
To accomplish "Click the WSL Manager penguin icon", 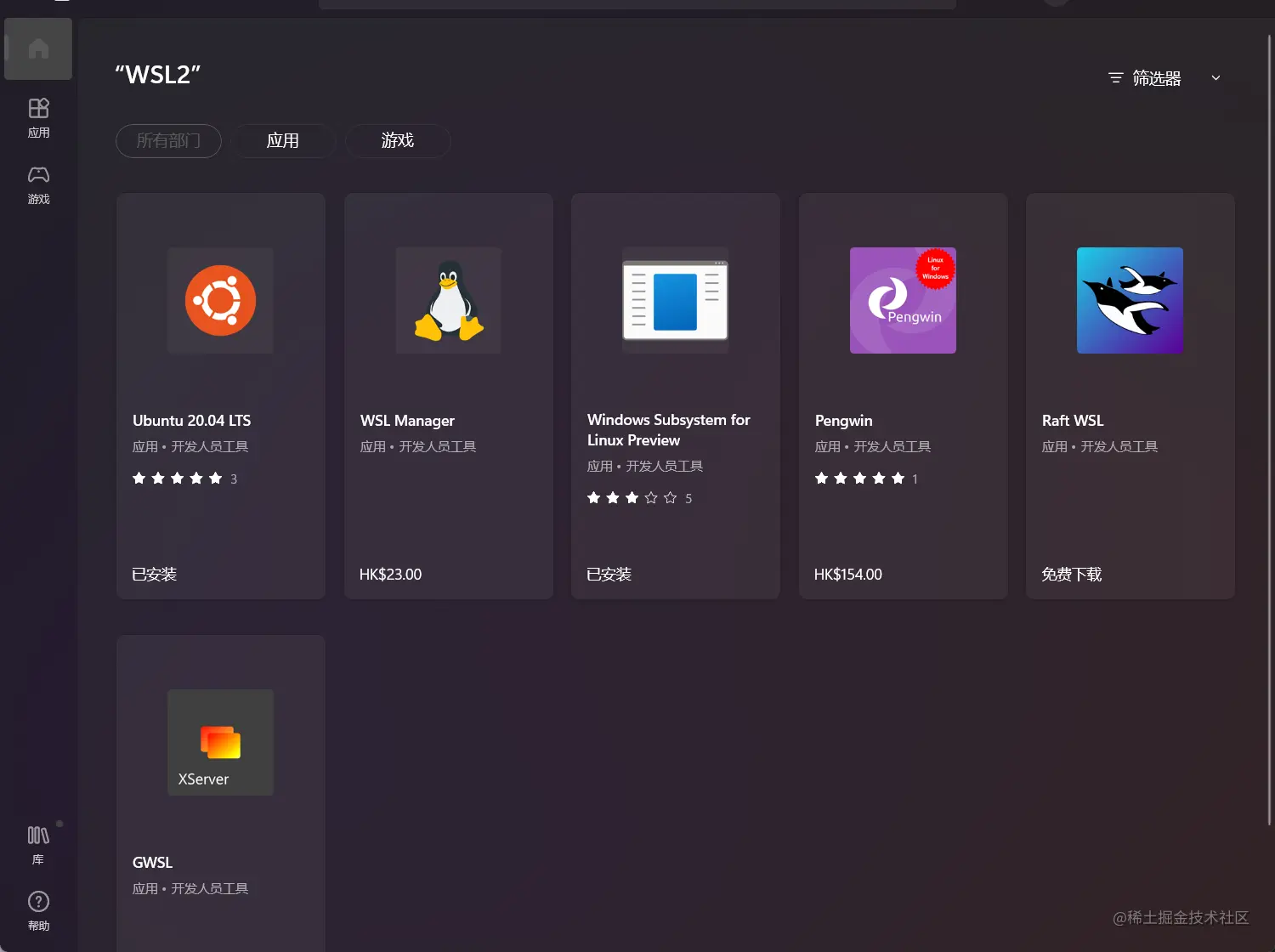I will pyautogui.click(x=449, y=301).
